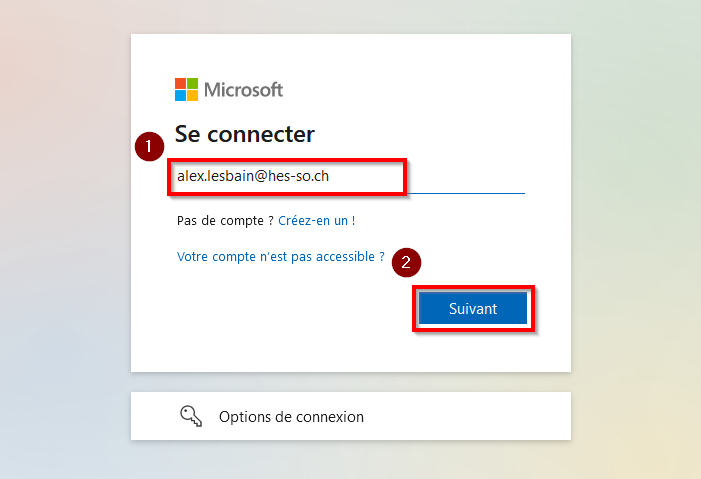701x479 pixels.
Task: Select the Options de connexion label text
Action: [x=291, y=417]
